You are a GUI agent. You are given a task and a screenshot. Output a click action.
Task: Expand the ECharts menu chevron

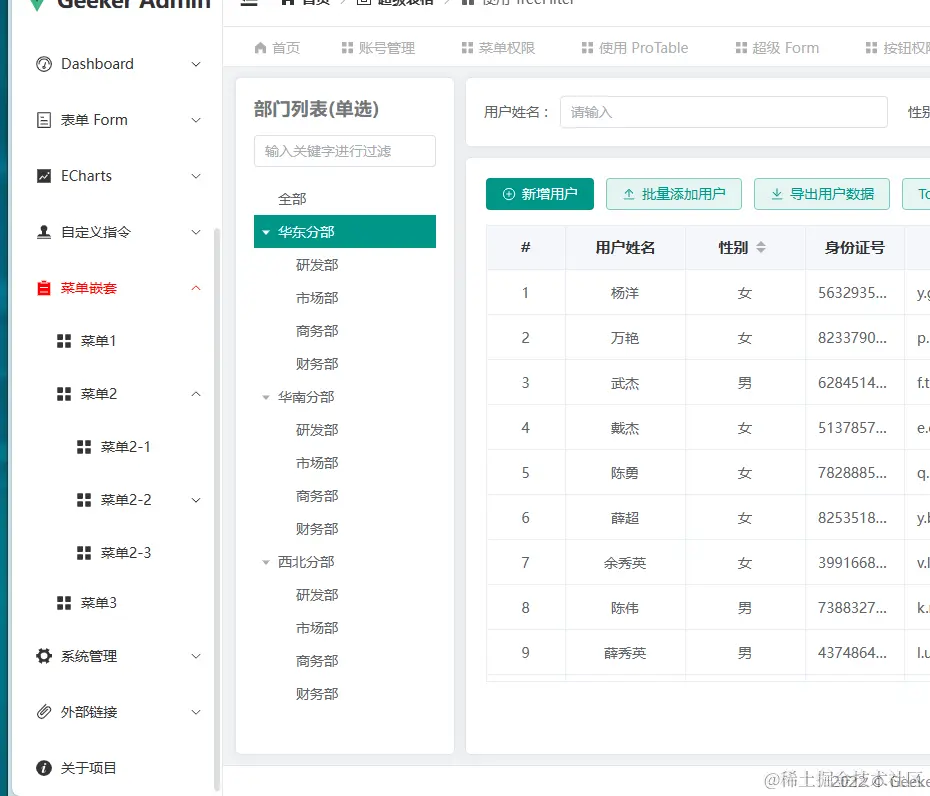point(196,176)
